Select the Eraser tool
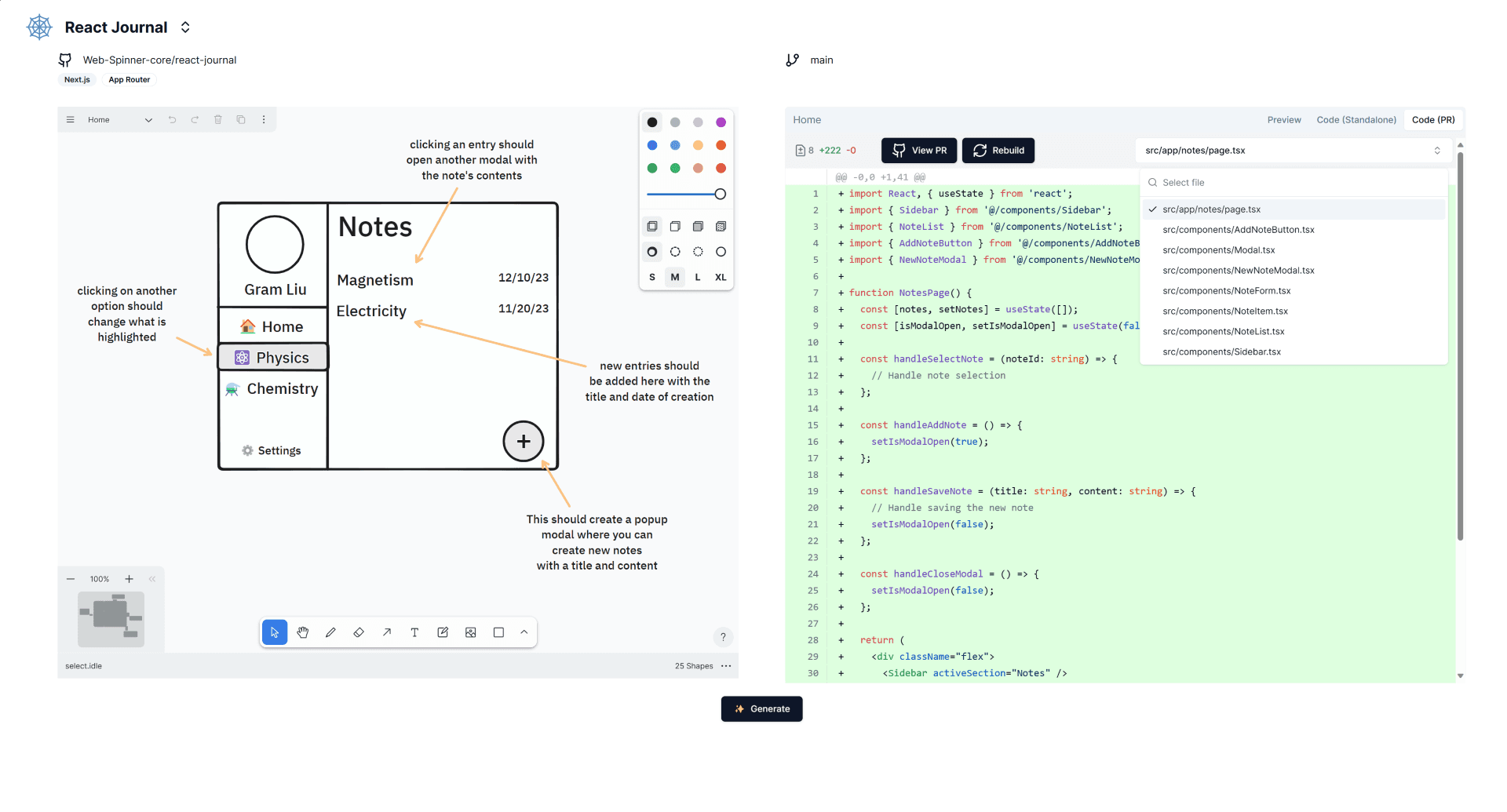Viewport: 1507px width, 812px height. pyautogui.click(x=359, y=632)
